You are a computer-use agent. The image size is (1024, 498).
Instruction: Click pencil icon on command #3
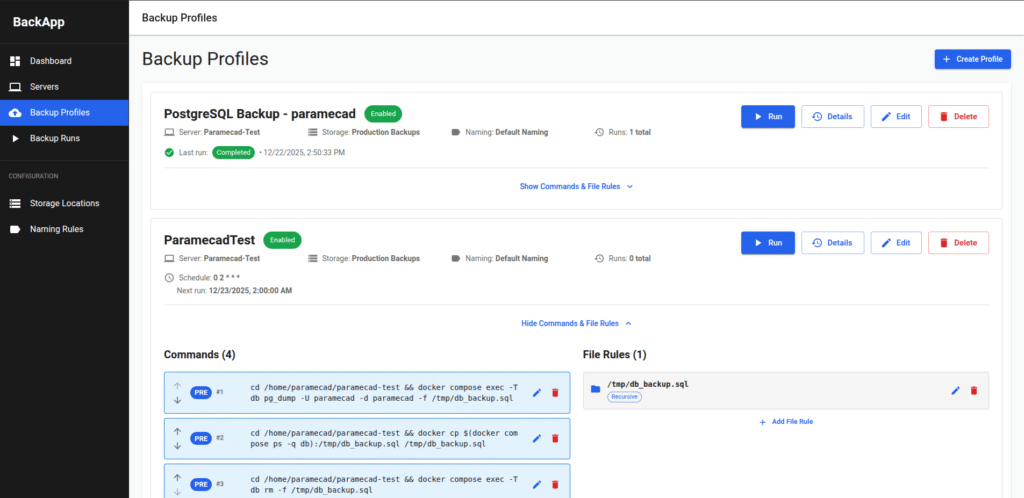click(537, 484)
